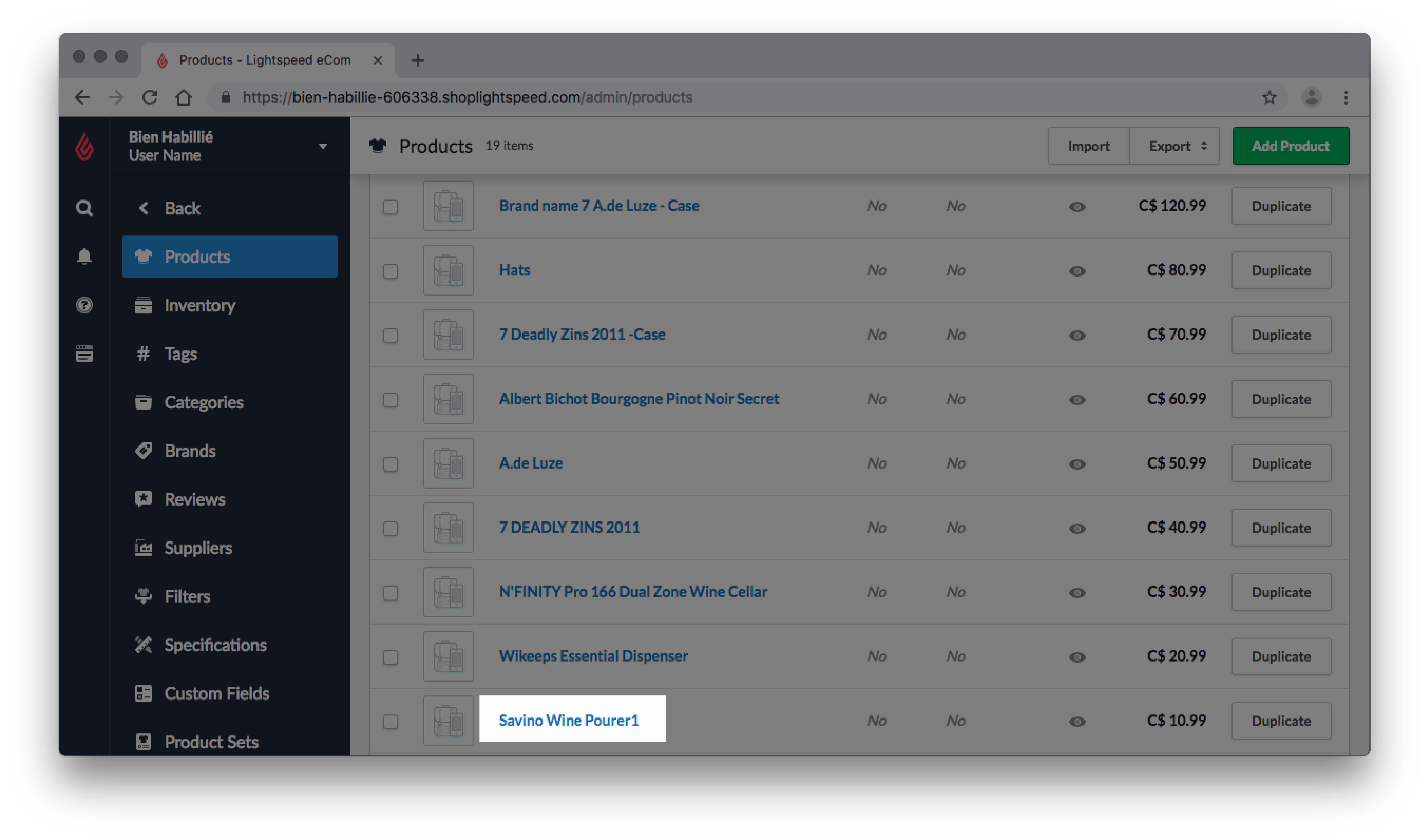Open a new browser tab with the plus icon
The width and height of the screenshot is (1428, 840).
[x=418, y=60]
